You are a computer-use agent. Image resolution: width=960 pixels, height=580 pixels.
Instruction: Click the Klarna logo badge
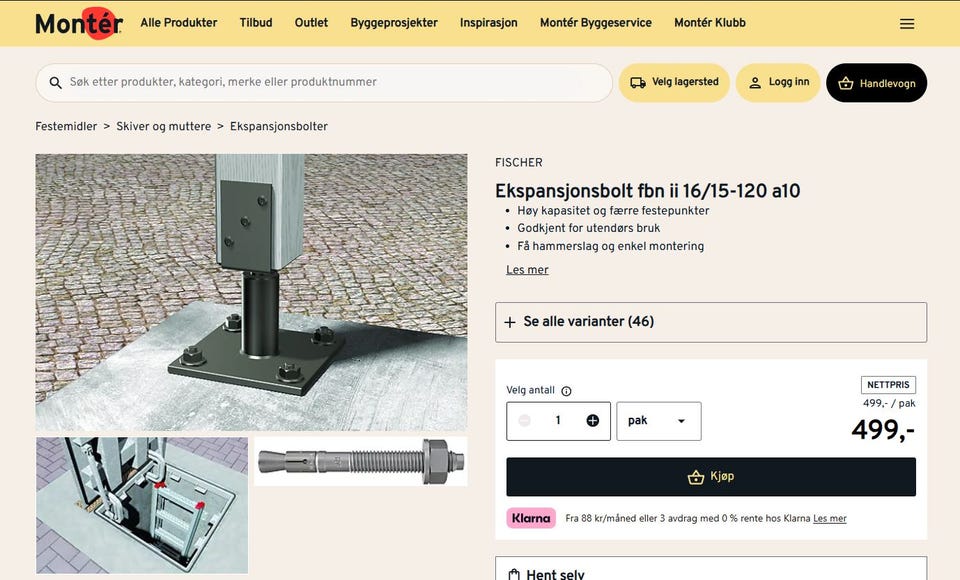pyautogui.click(x=531, y=518)
